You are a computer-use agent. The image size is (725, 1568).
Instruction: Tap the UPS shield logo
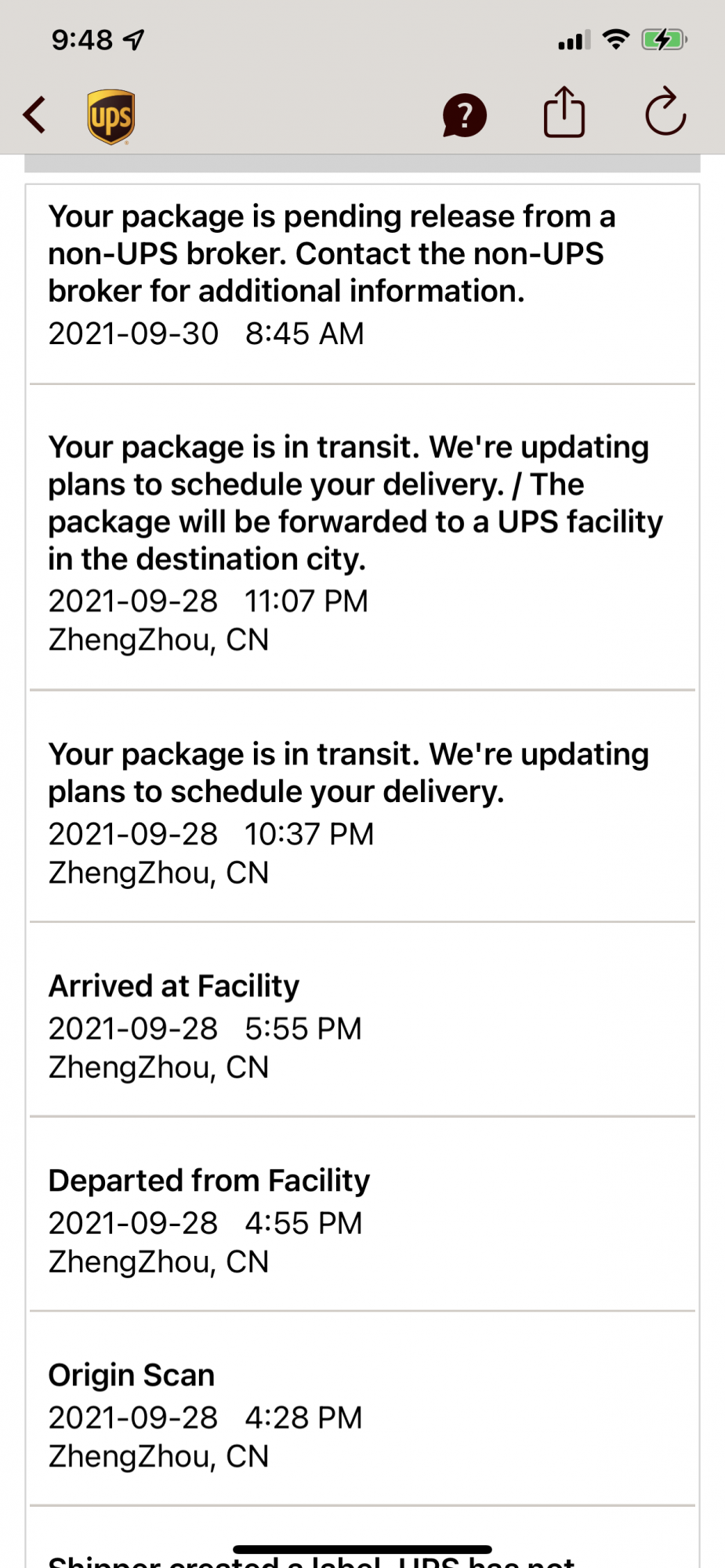click(111, 116)
